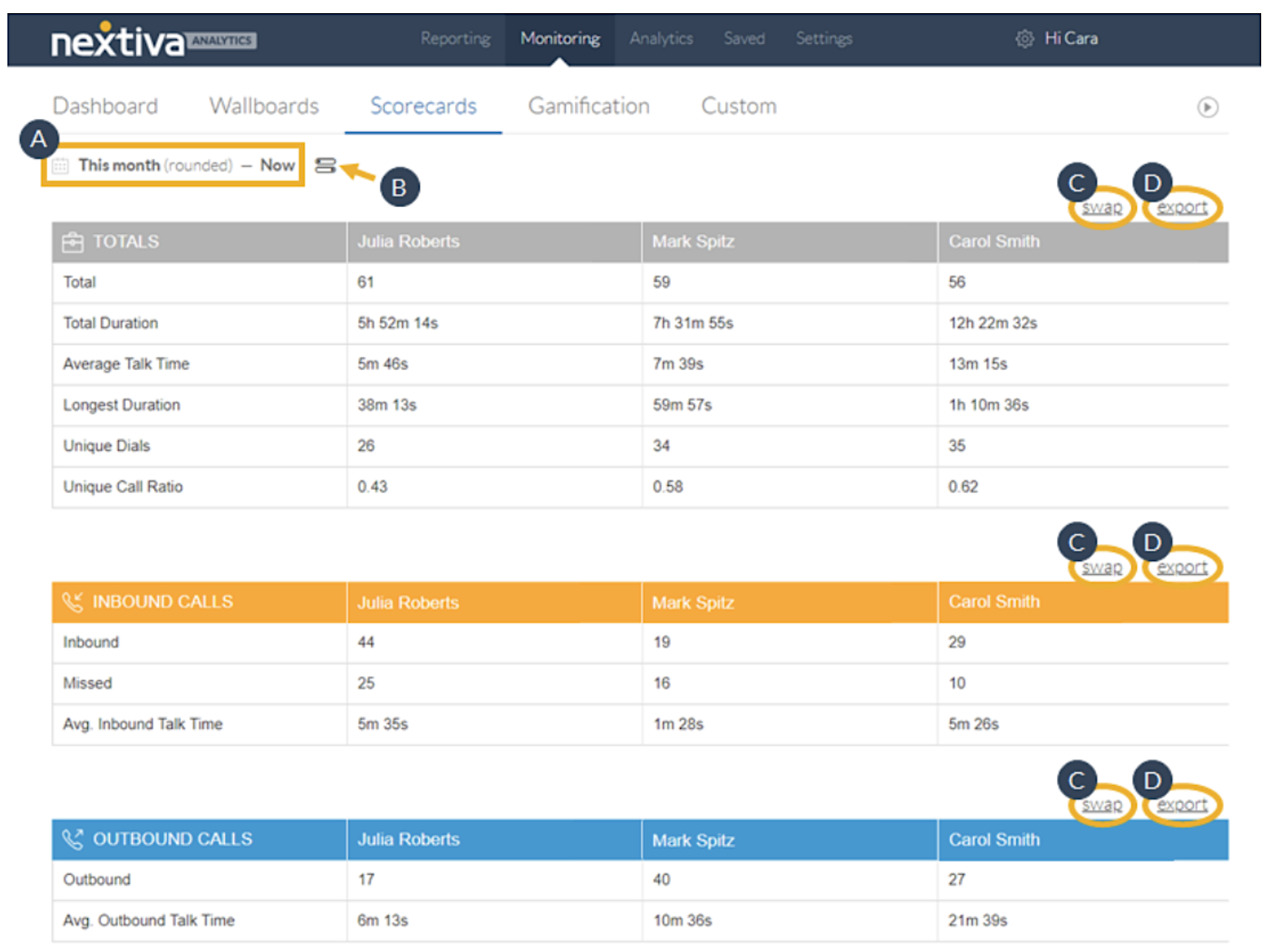Screen dimensions: 1272x952
Task: Click the Outbound Calls phone icon
Action: [x=73, y=839]
